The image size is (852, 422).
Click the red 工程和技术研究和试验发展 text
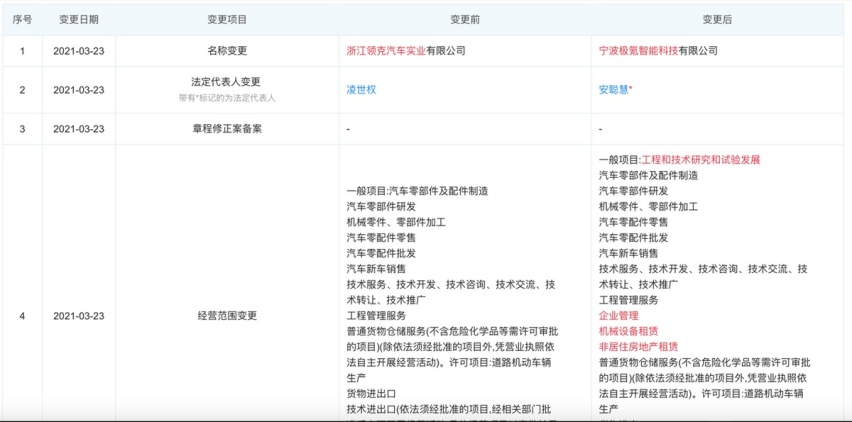(700, 160)
